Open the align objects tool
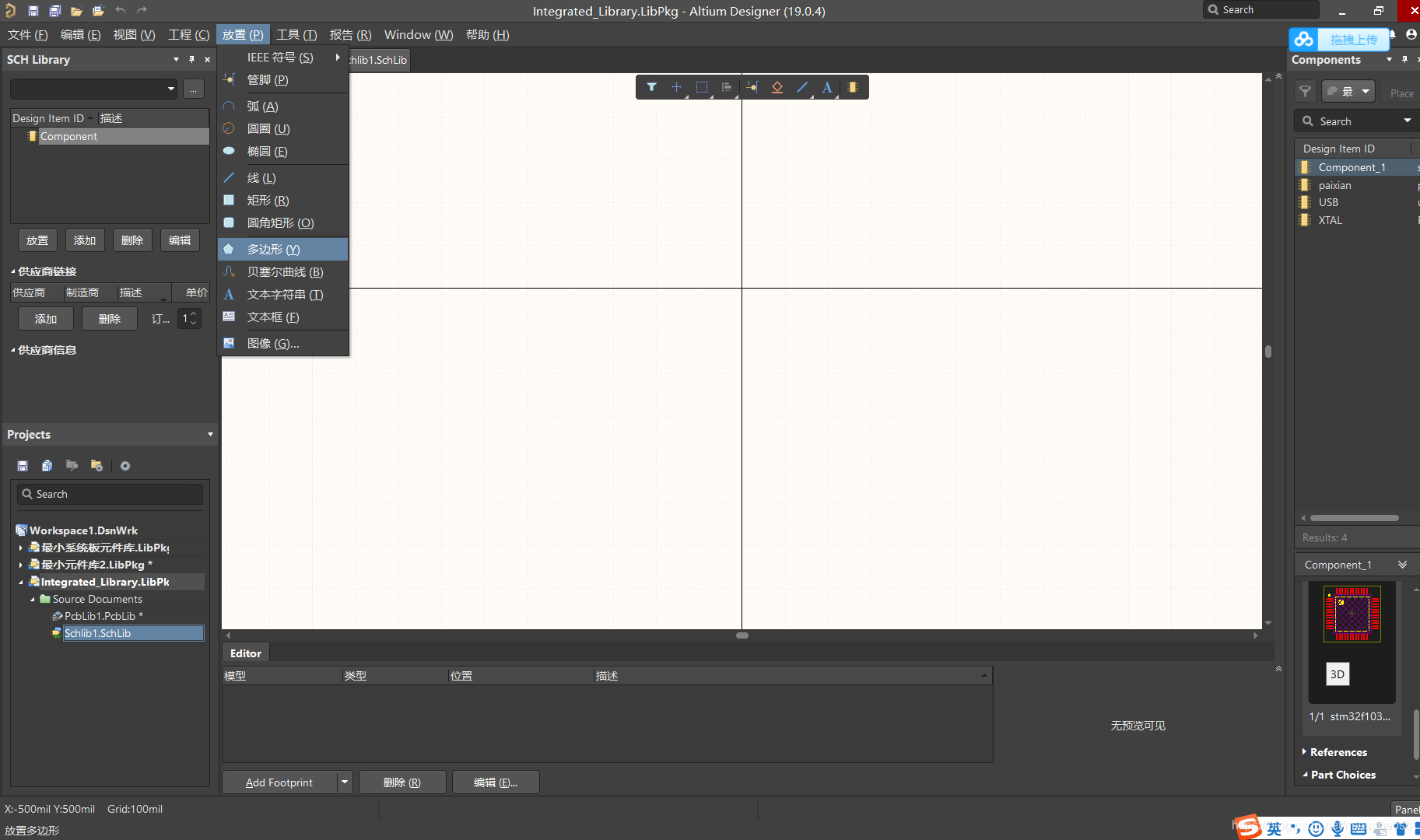 [x=727, y=87]
